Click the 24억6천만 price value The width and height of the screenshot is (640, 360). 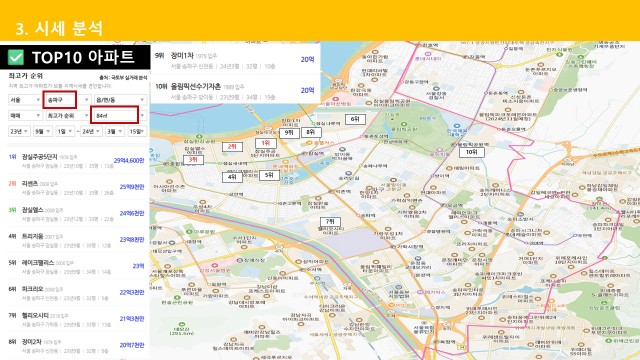(x=132, y=213)
